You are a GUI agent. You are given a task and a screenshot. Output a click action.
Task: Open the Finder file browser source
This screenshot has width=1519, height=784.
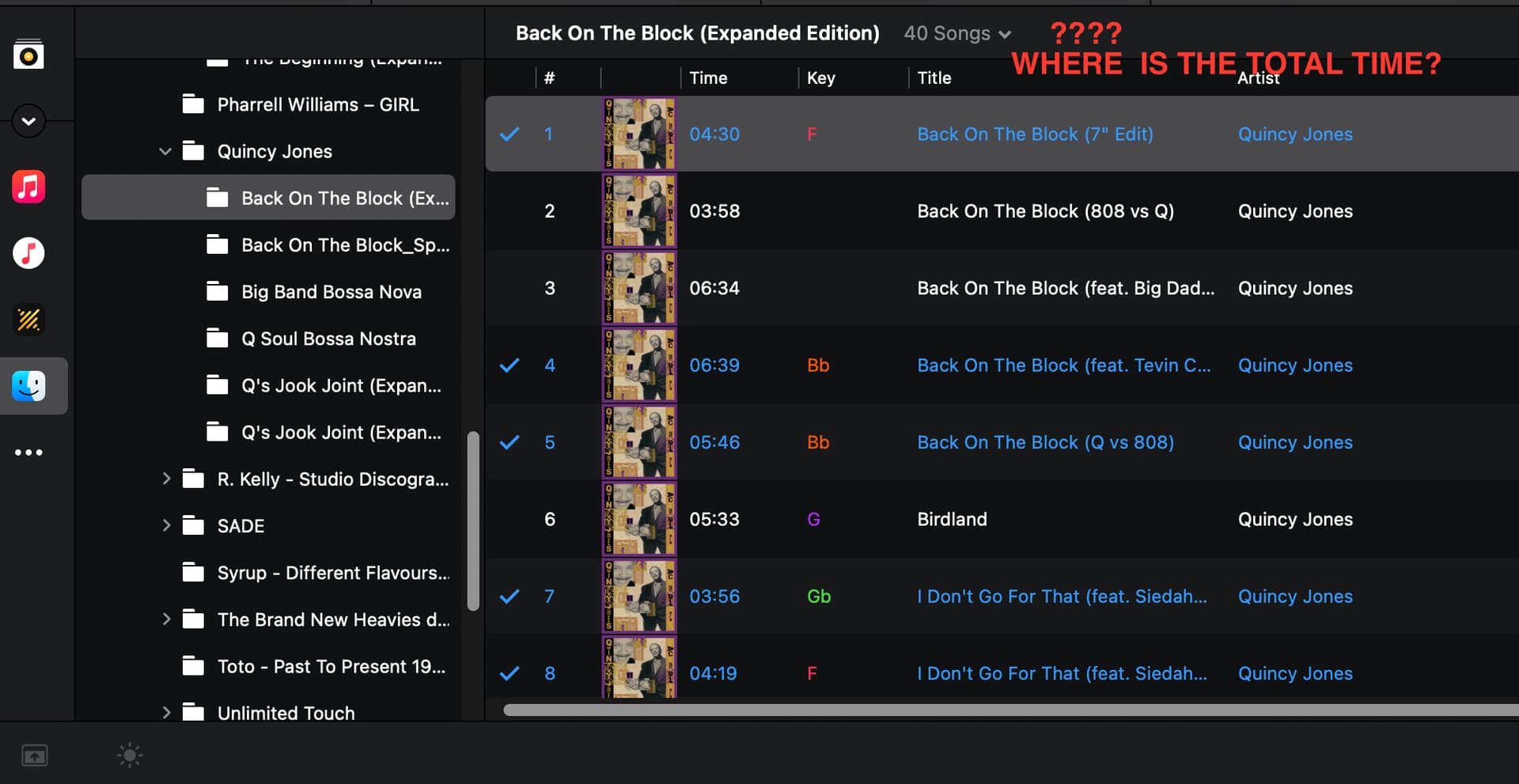(28, 386)
